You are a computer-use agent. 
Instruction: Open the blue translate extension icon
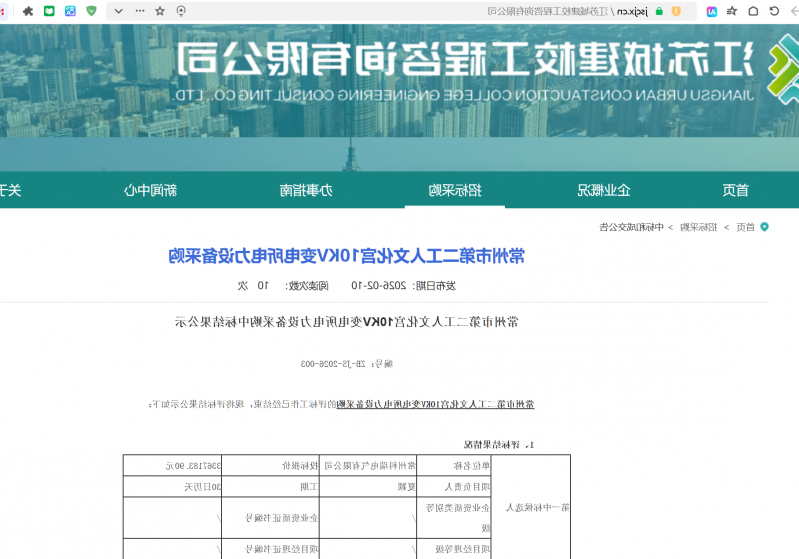[70, 11]
